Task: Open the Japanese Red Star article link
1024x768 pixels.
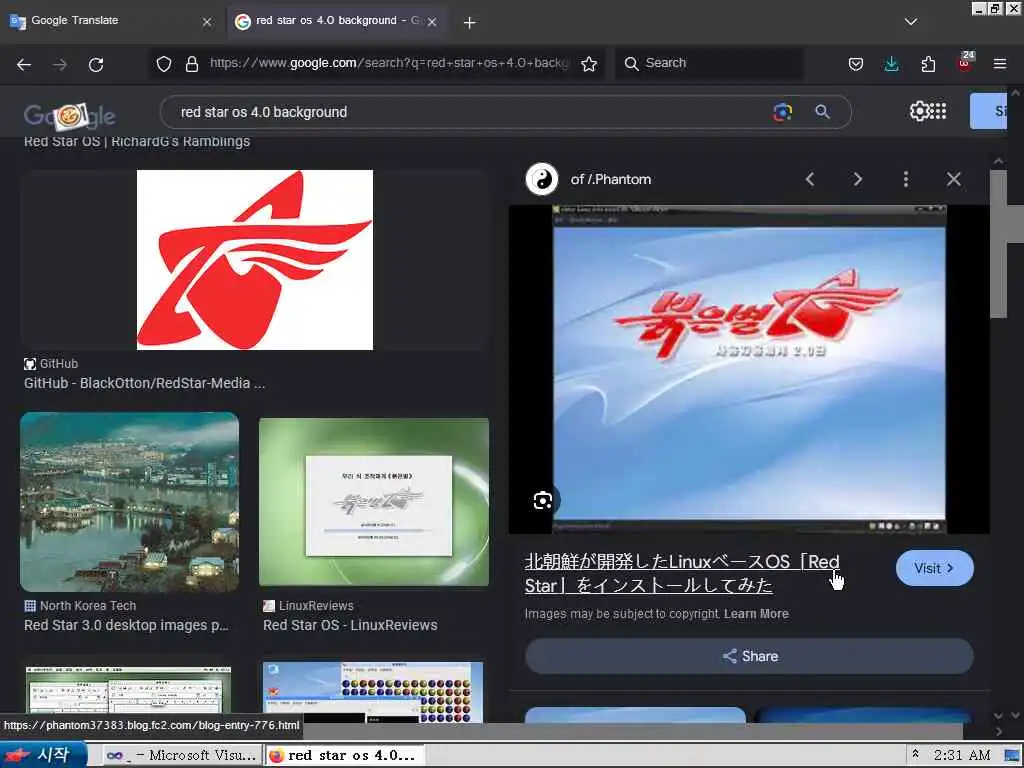Action: tap(682, 573)
